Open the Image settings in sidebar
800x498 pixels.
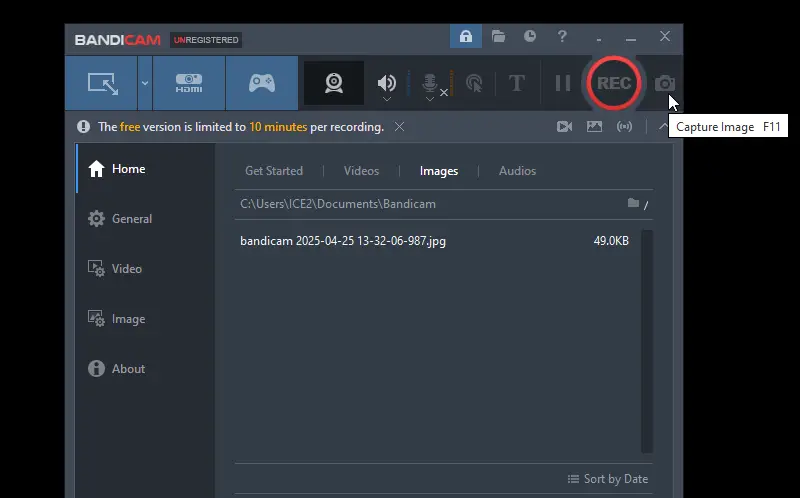coord(146,319)
